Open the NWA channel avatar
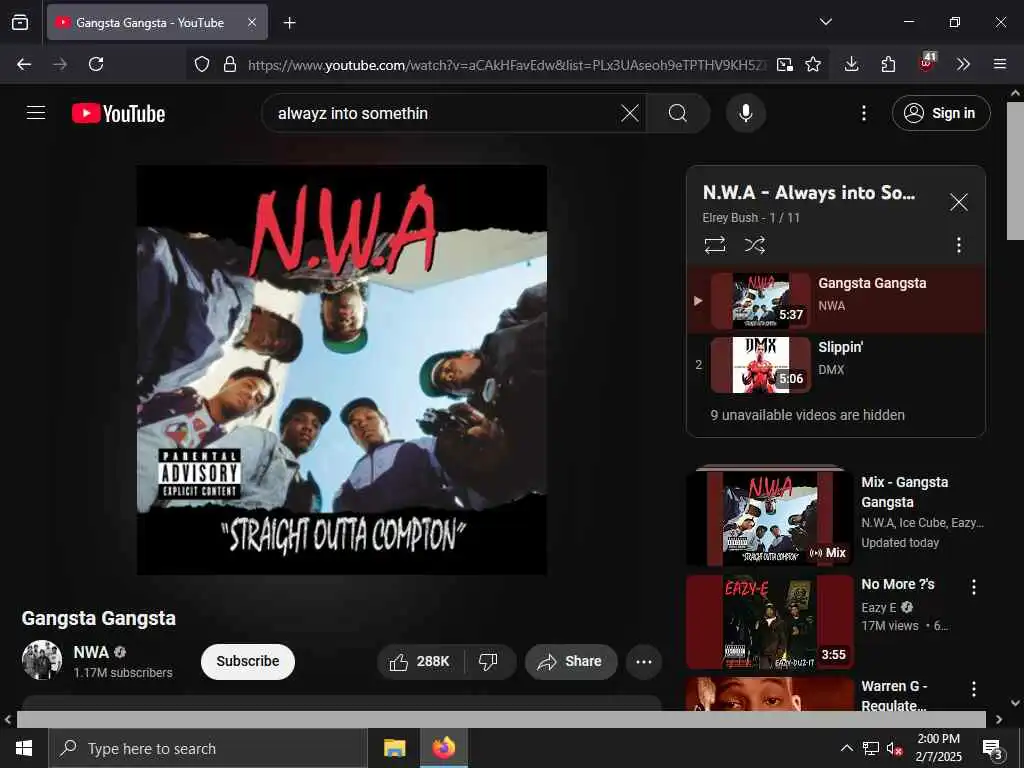Image resolution: width=1024 pixels, height=768 pixels. tap(42, 660)
